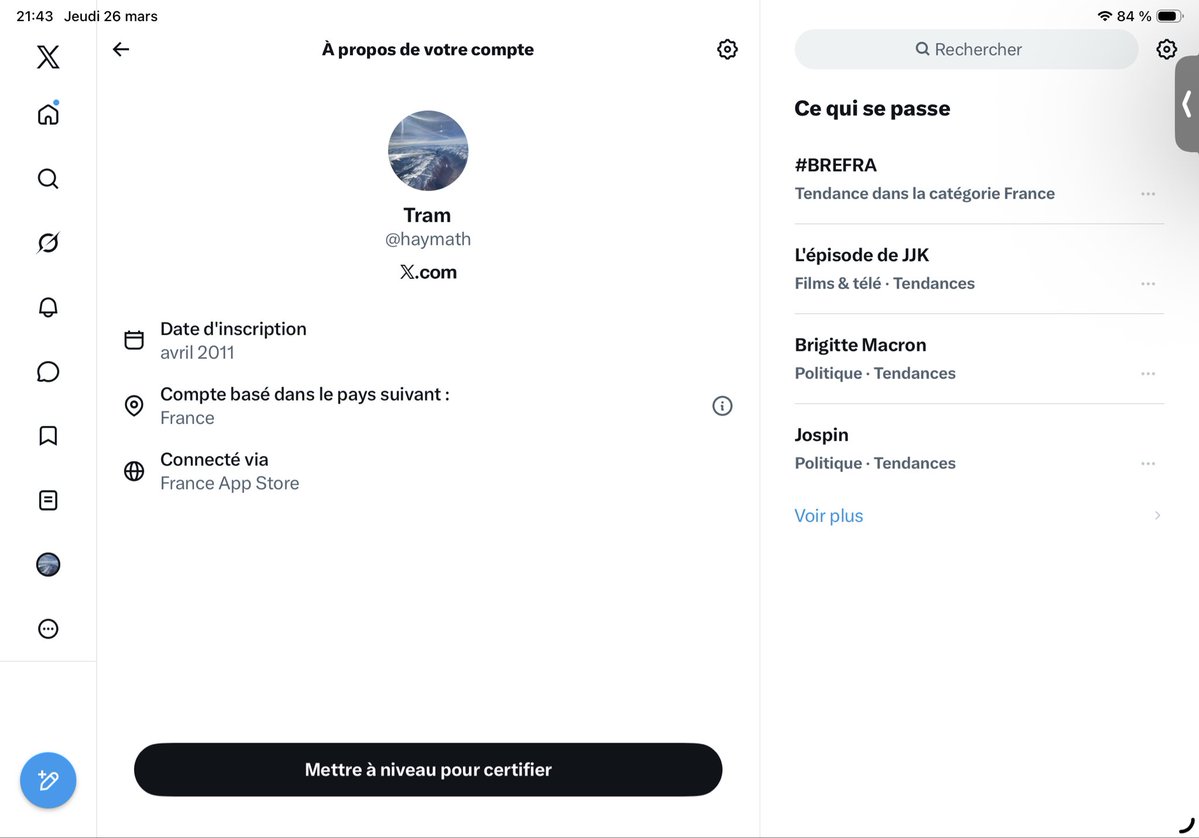Click the Wi-Fi icon in status bar

point(1104,16)
